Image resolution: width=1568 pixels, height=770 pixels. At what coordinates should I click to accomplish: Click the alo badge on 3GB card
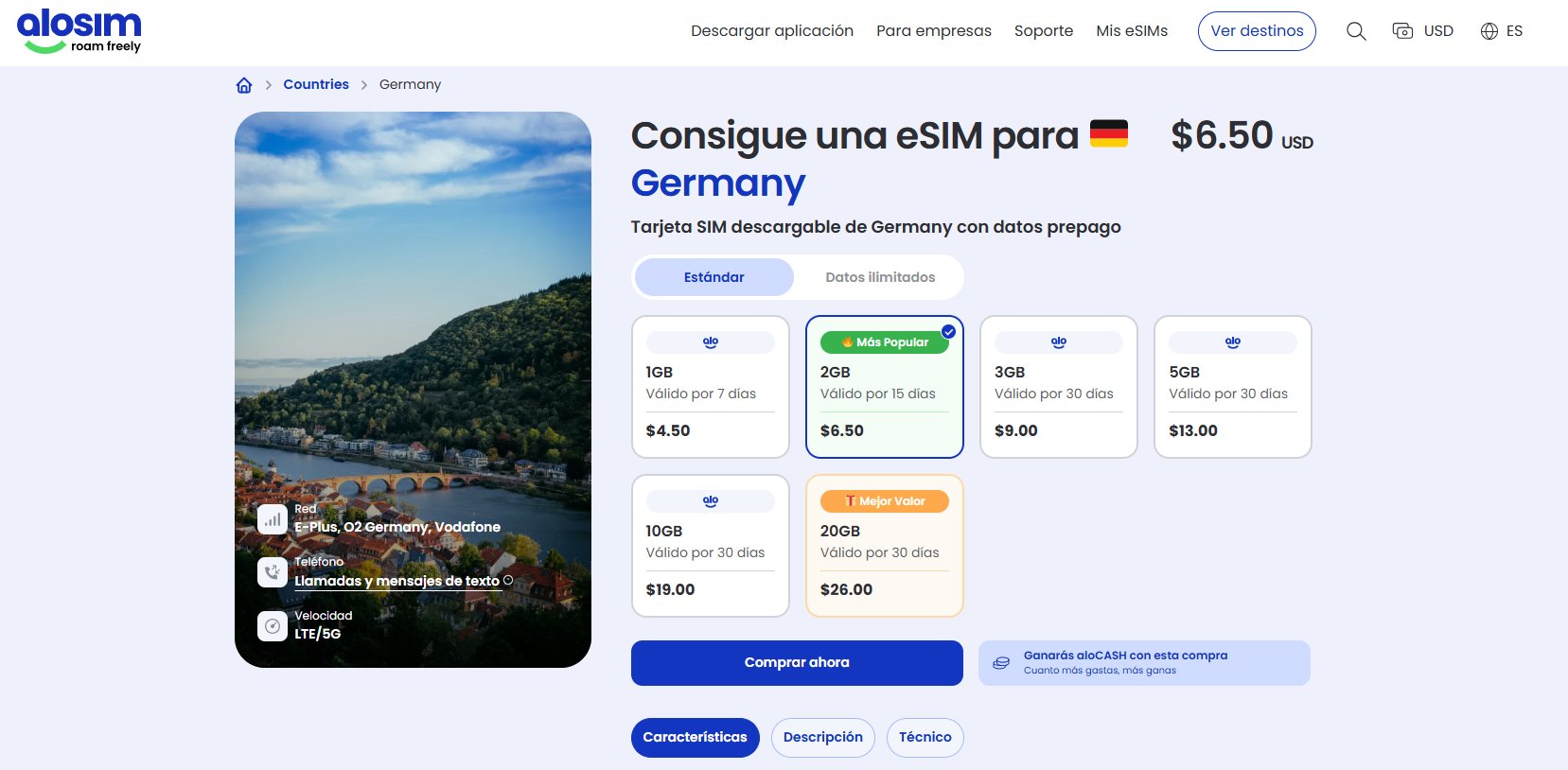[x=1059, y=342]
